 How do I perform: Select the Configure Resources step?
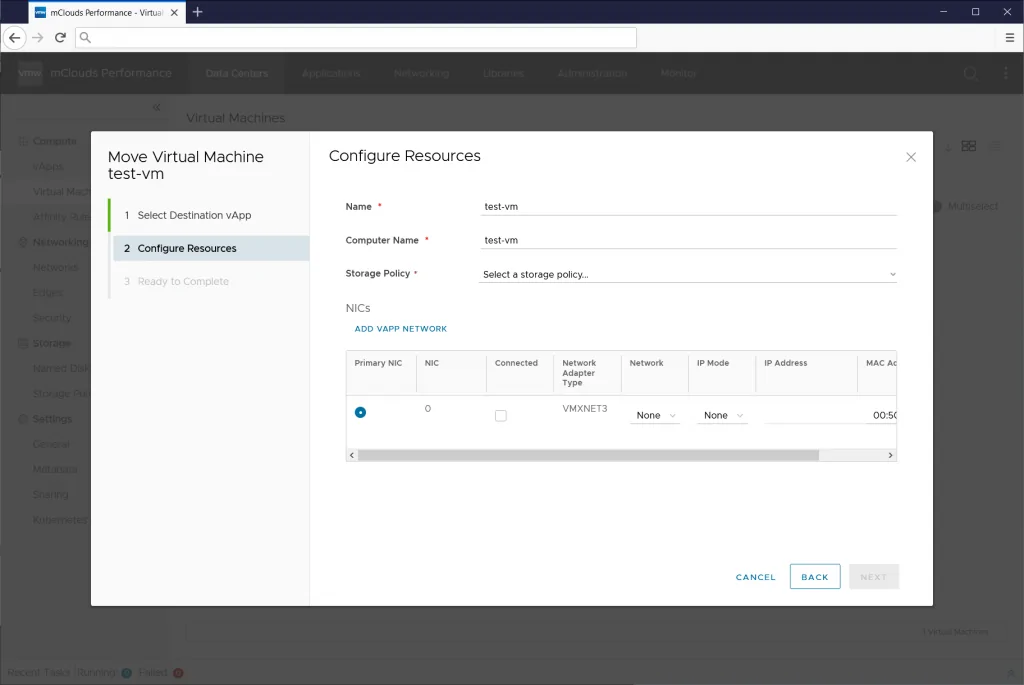[x=187, y=248]
